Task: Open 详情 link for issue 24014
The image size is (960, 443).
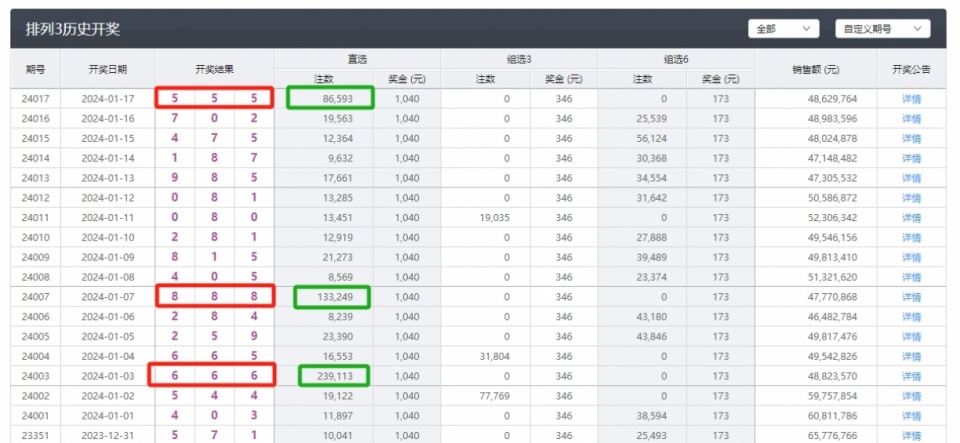Action: [x=911, y=158]
